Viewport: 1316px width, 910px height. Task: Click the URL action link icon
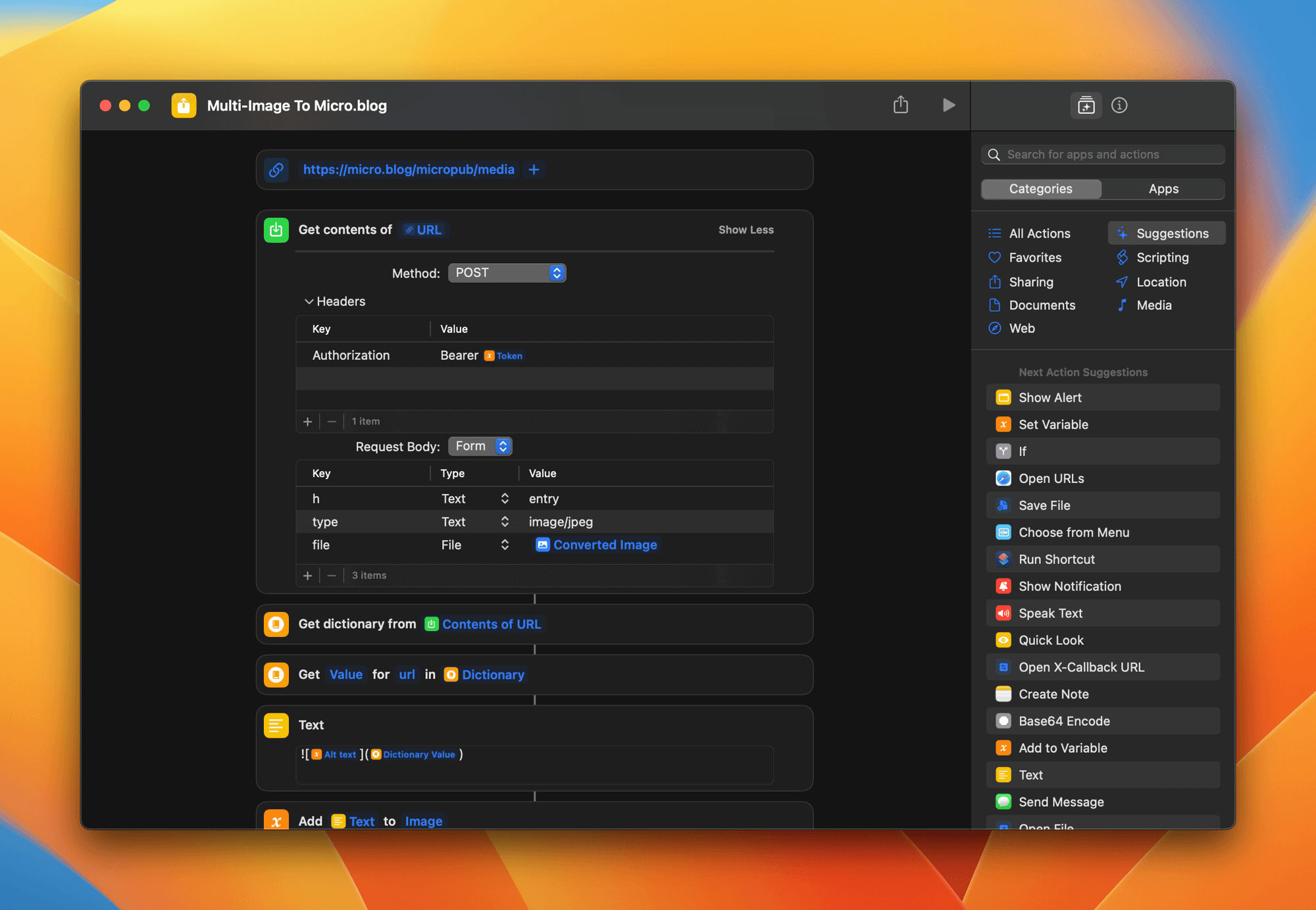[x=276, y=170]
